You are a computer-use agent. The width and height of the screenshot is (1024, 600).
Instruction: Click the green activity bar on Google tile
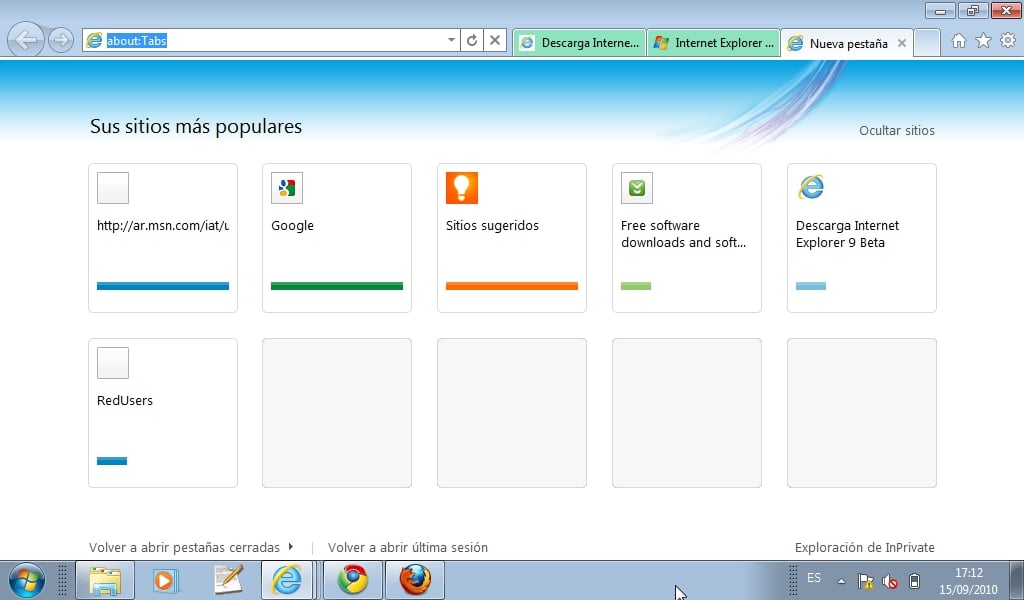pyautogui.click(x=337, y=286)
